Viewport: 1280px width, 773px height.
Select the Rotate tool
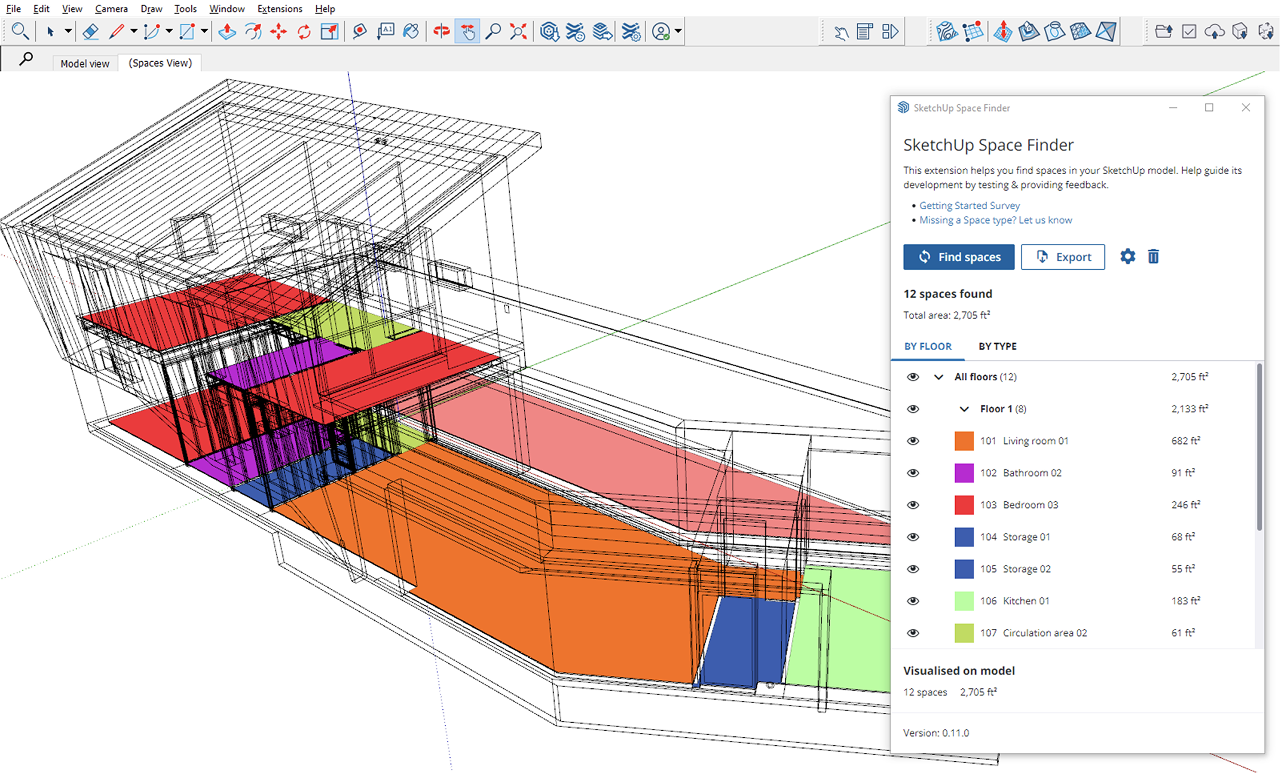pos(303,31)
